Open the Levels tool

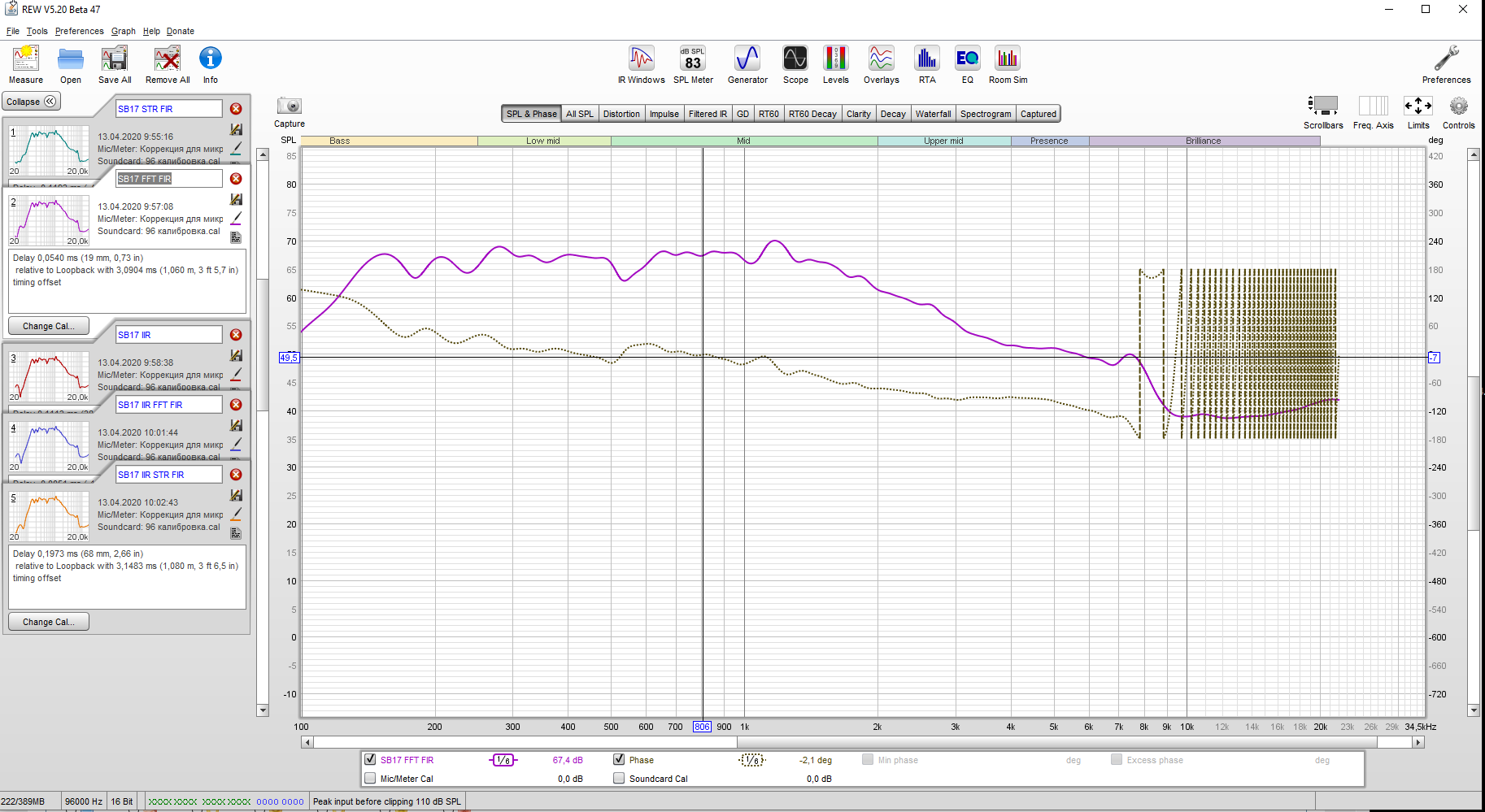[836, 64]
